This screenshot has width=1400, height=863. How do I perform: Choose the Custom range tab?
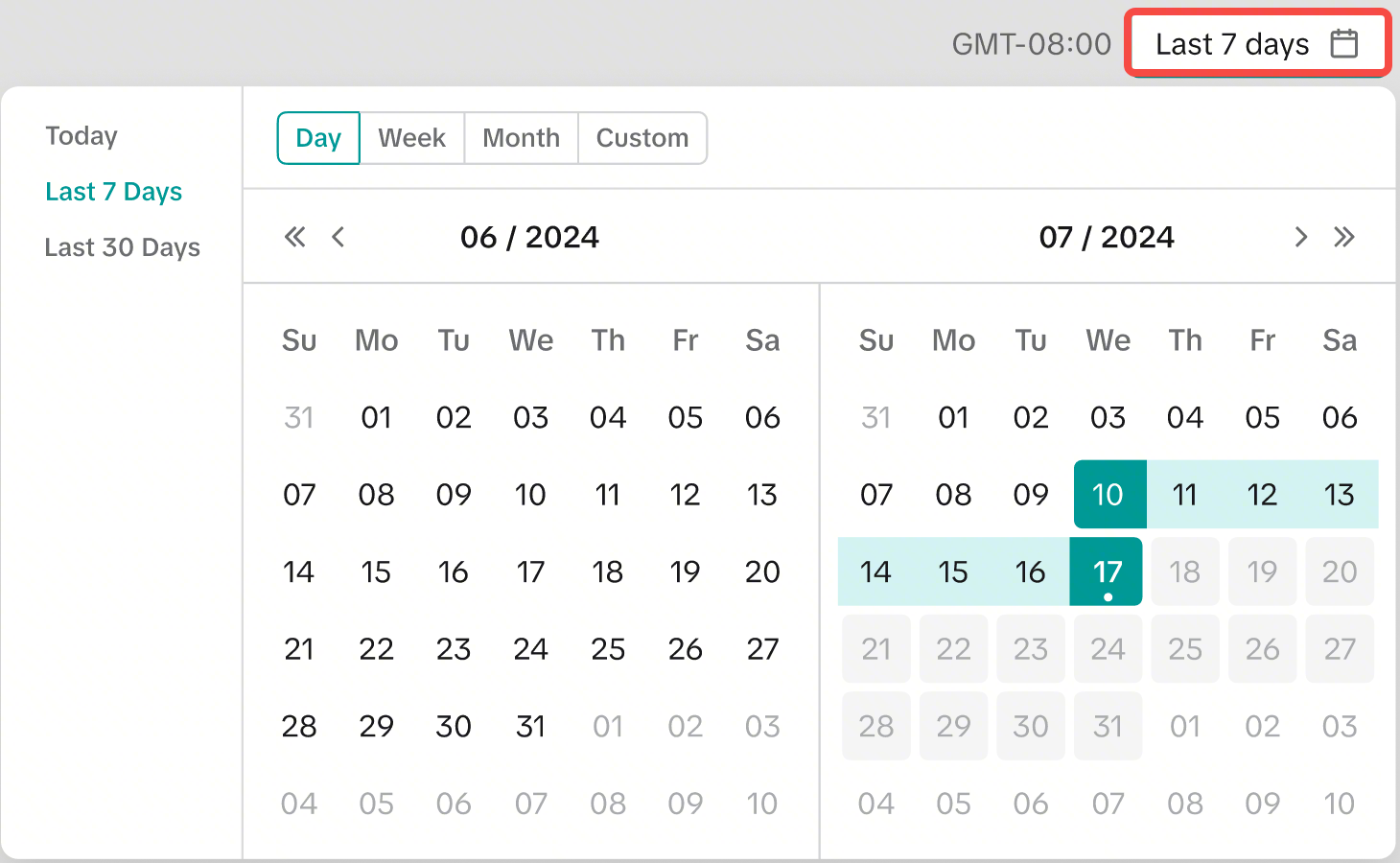[x=642, y=138]
